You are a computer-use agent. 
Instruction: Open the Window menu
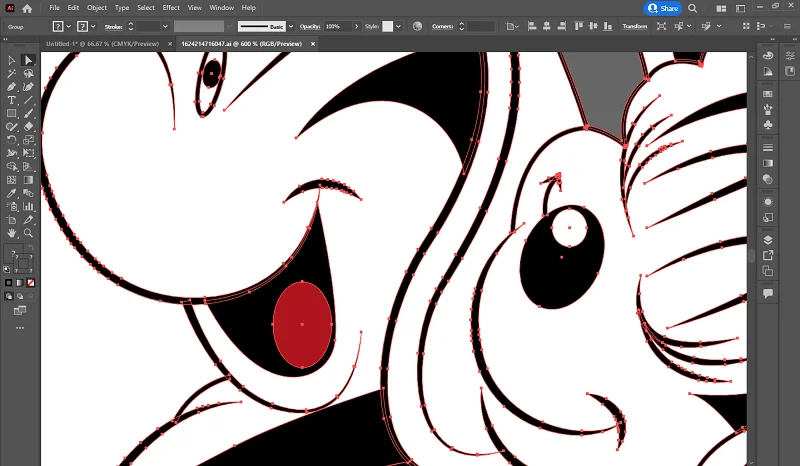pyautogui.click(x=221, y=8)
